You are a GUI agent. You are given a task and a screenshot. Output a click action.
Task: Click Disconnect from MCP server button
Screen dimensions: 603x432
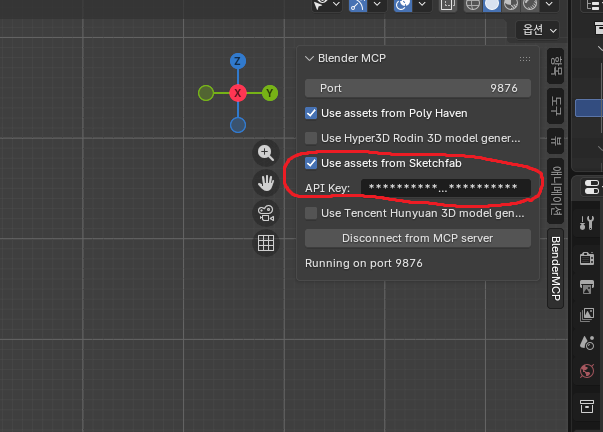coord(418,238)
